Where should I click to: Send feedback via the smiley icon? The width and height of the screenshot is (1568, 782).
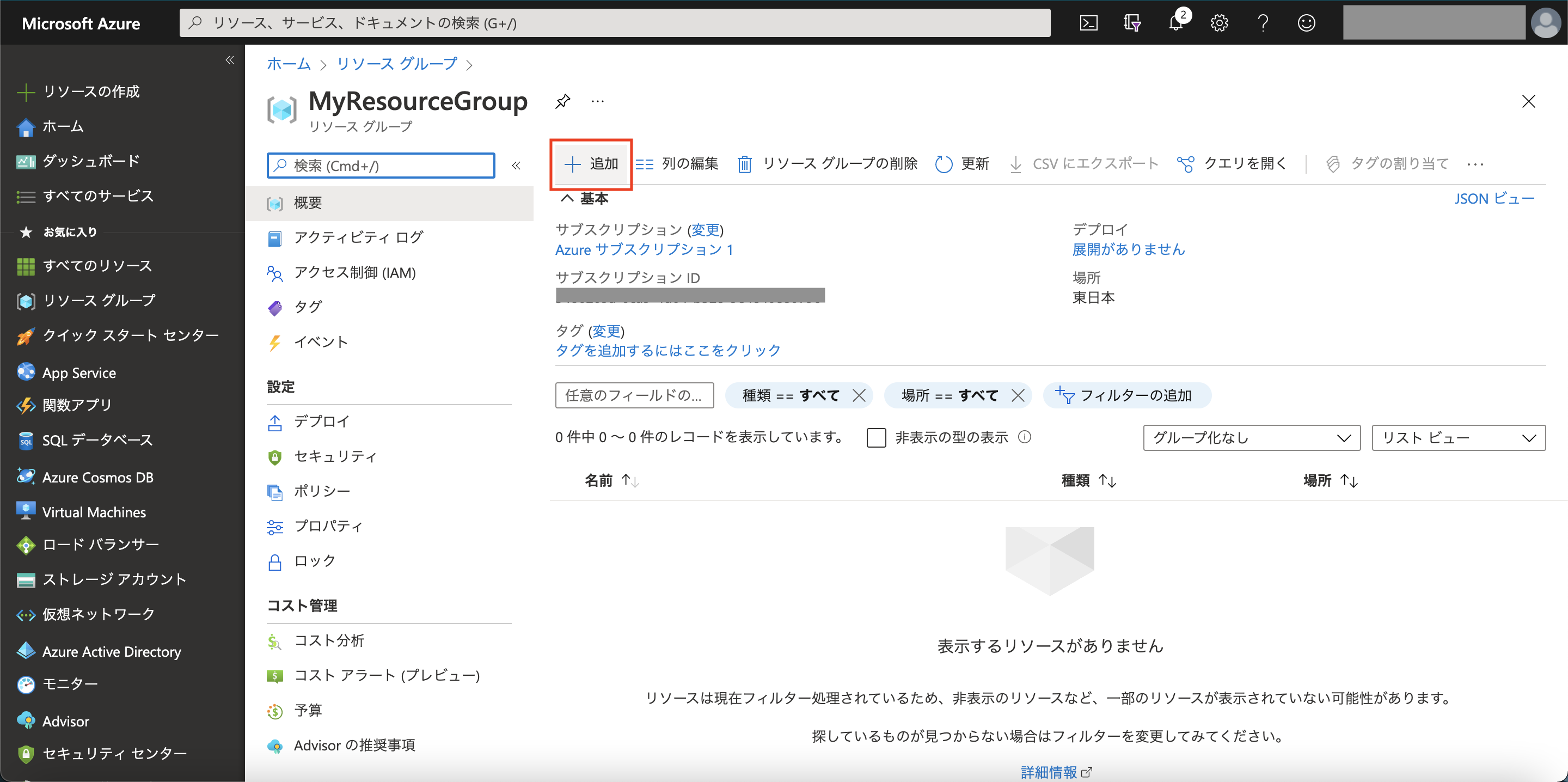pyautogui.click(x=1306, y=22)
